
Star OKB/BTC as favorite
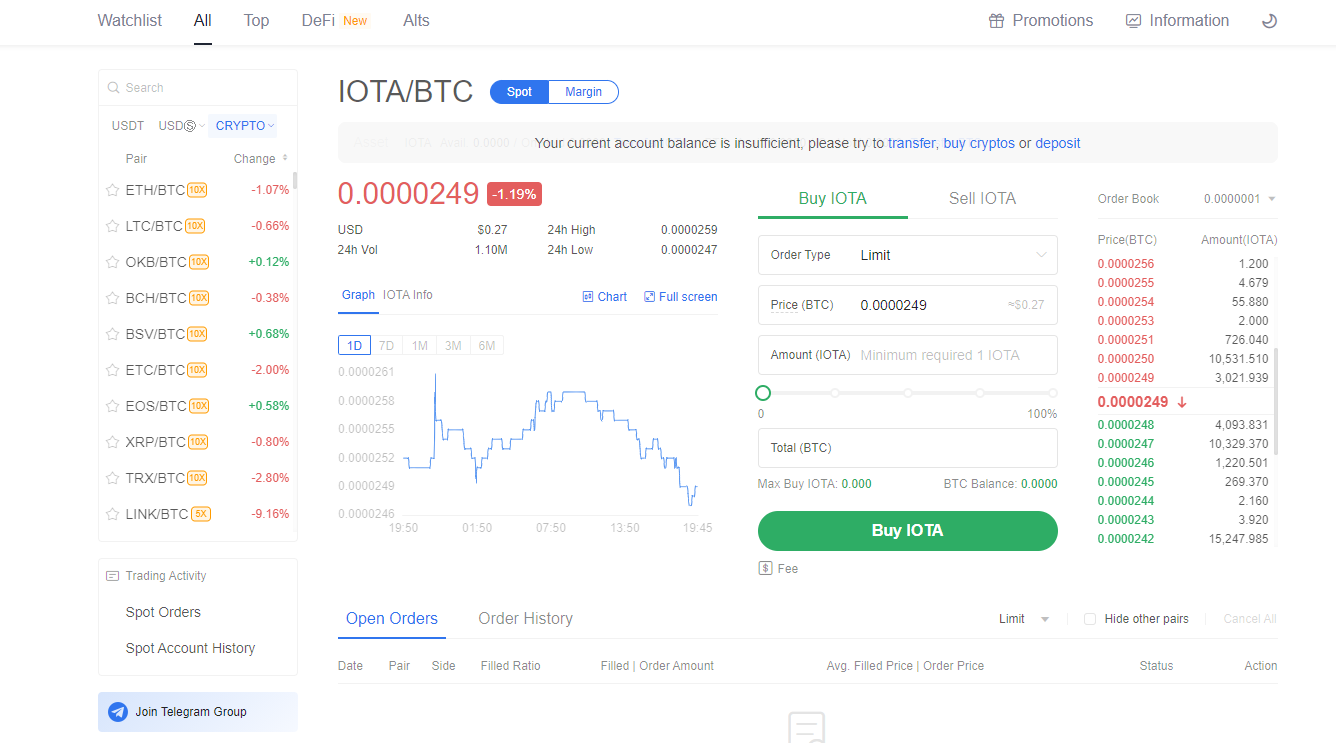(x=113, y=262)
